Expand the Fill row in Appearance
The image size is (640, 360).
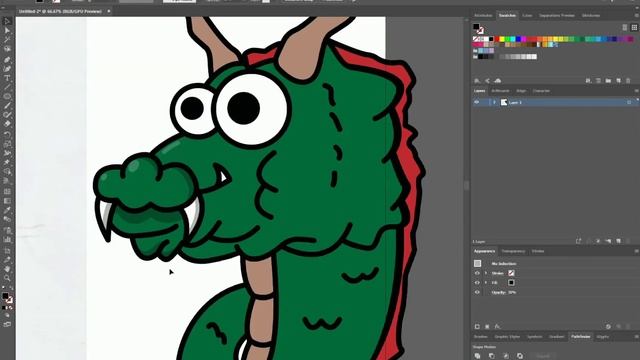[x=486, y=282]
